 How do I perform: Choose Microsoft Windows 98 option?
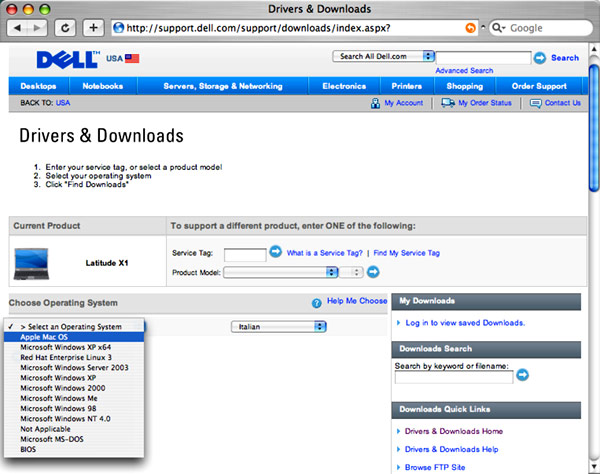74,409
